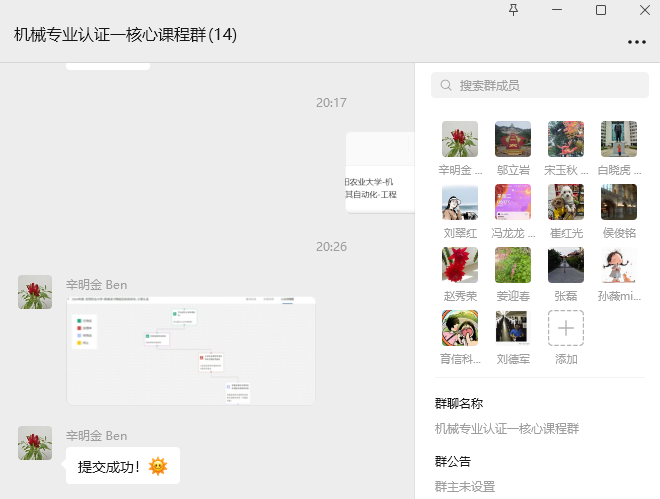Open 宋玉秋's member avatar

tap(566, 139)
